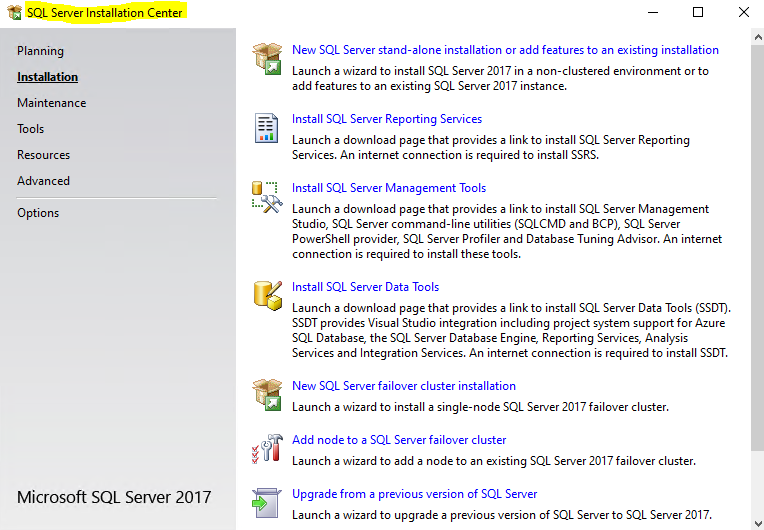Click the add node tools icon

pos(267,449)
